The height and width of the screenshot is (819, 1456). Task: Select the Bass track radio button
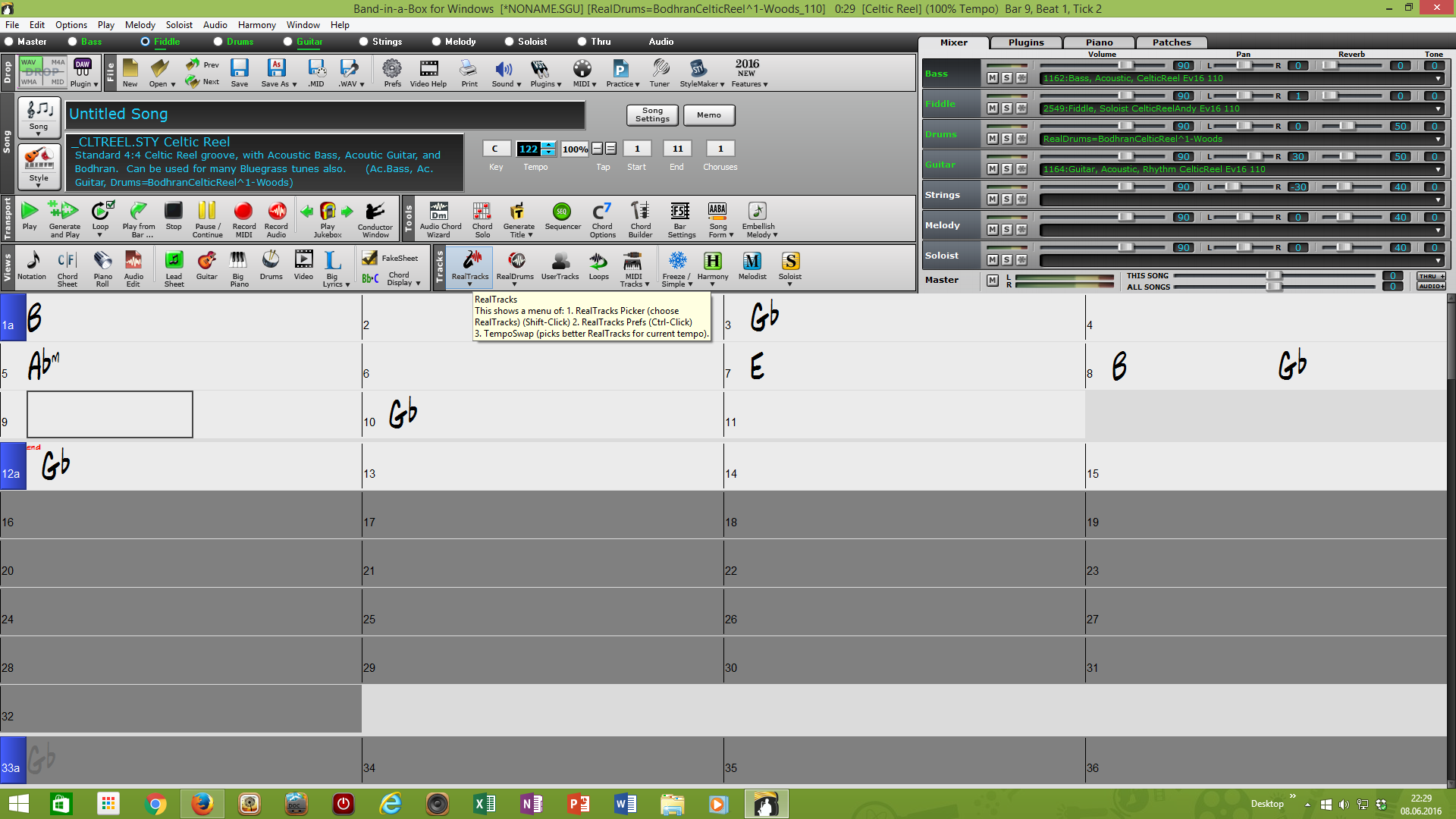72,42
